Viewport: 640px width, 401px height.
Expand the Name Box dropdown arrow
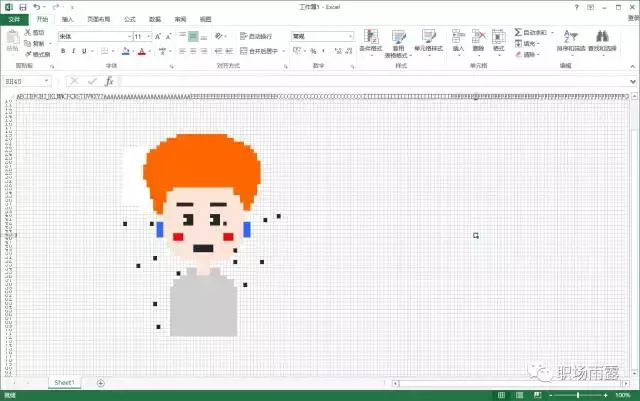(x=47, y=81)
